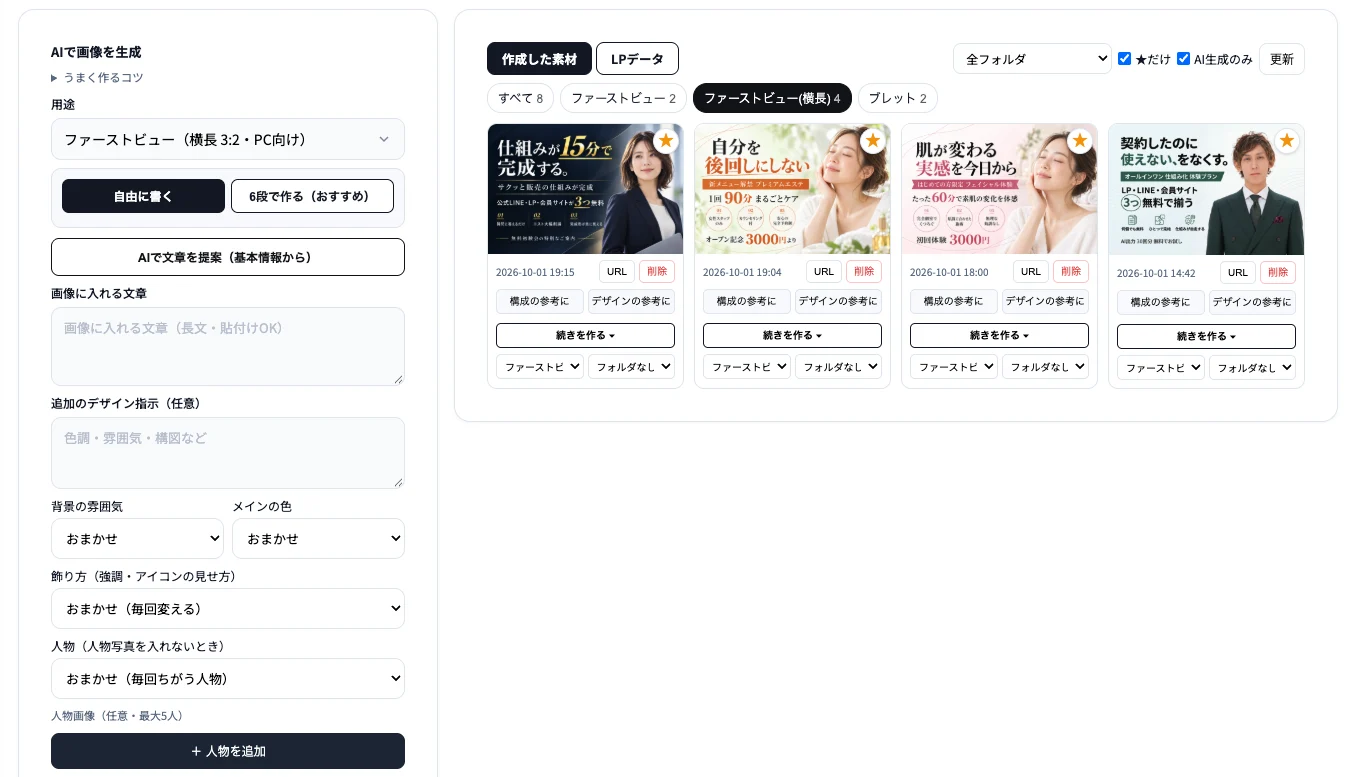
Task: Click the AIで文章を提案 button
Action: 228,257
